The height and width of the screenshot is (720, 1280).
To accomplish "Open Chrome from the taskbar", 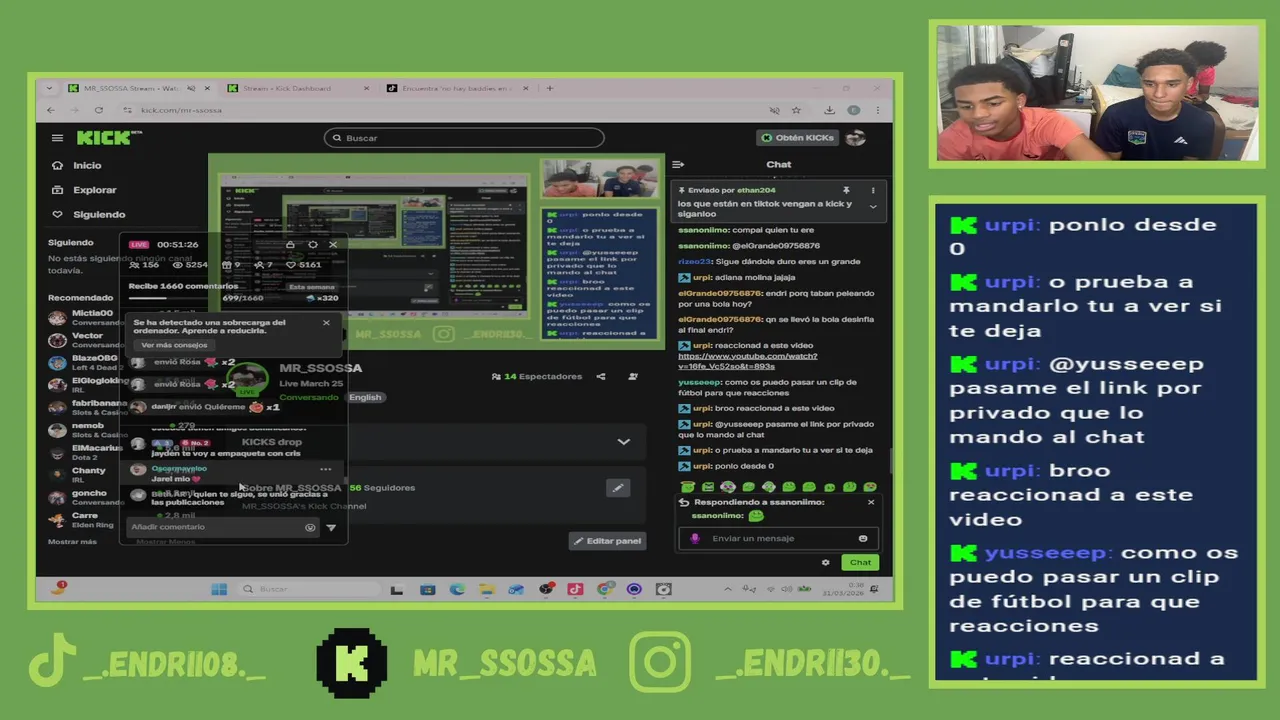I will [x=604, y=589].
